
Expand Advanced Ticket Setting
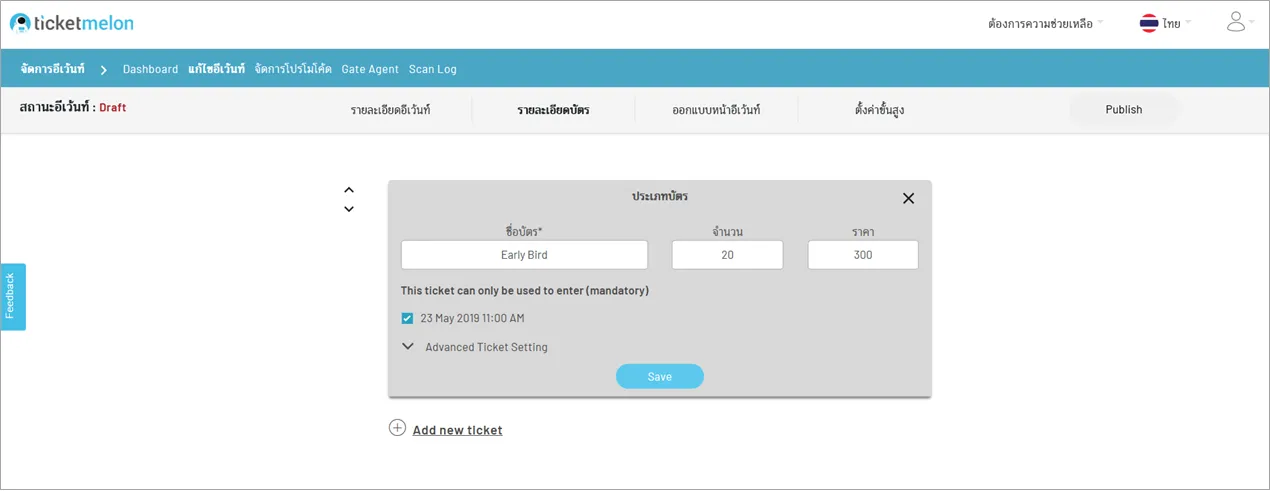coord(475,347)
